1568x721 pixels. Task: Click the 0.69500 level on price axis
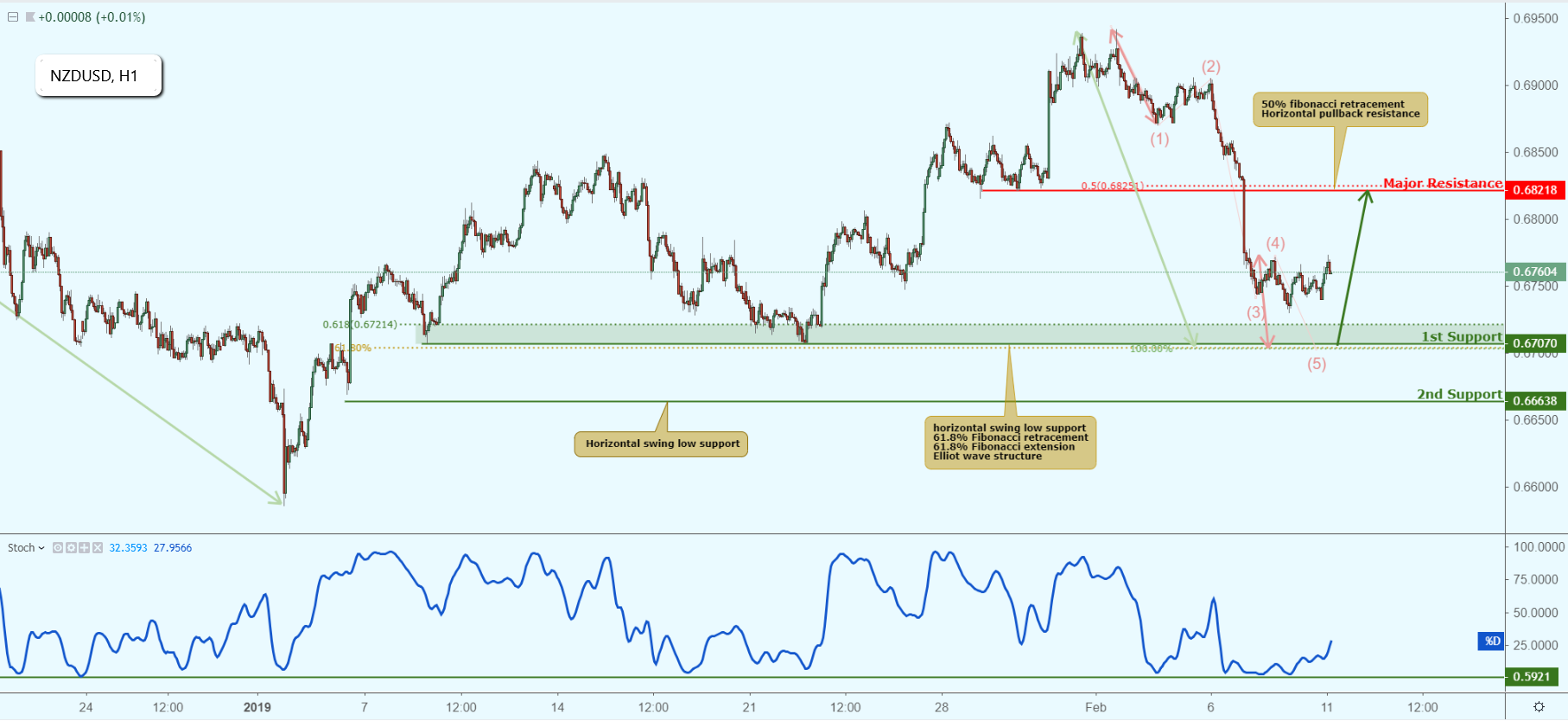coord(1536,19)
